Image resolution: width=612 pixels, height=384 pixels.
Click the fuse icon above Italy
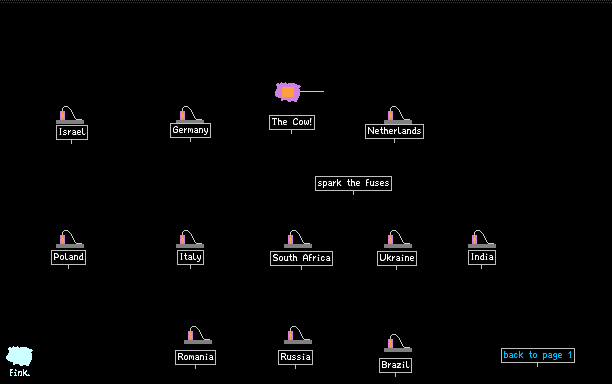(190, 239)
